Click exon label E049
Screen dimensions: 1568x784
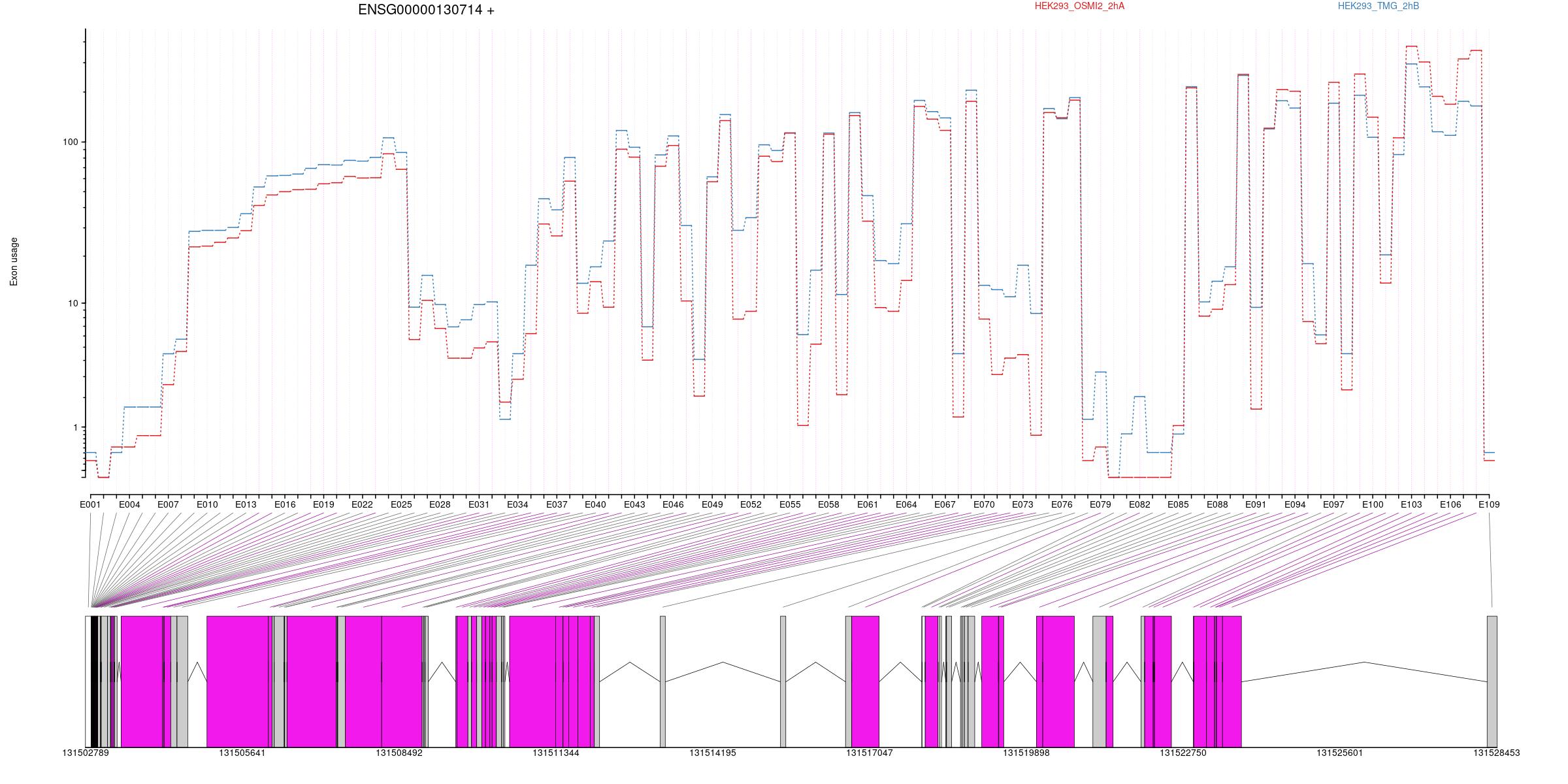tap(712, 504)
